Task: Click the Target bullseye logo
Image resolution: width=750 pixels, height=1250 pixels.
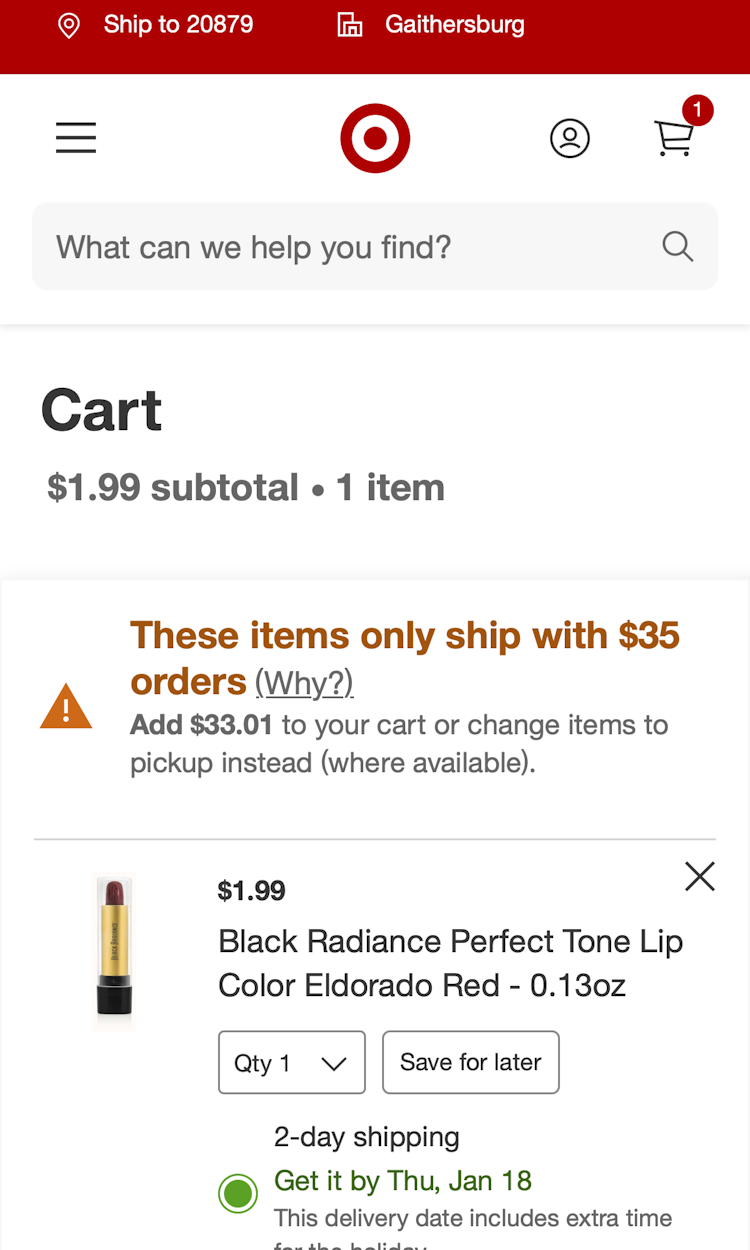Action: 375,138
